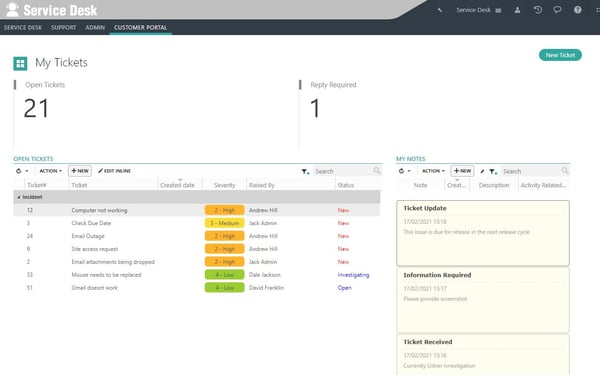The height and width of the screenshot is (375, 600).
Task: Open the "Ticket Update" note card
Action: click(483, 233)
